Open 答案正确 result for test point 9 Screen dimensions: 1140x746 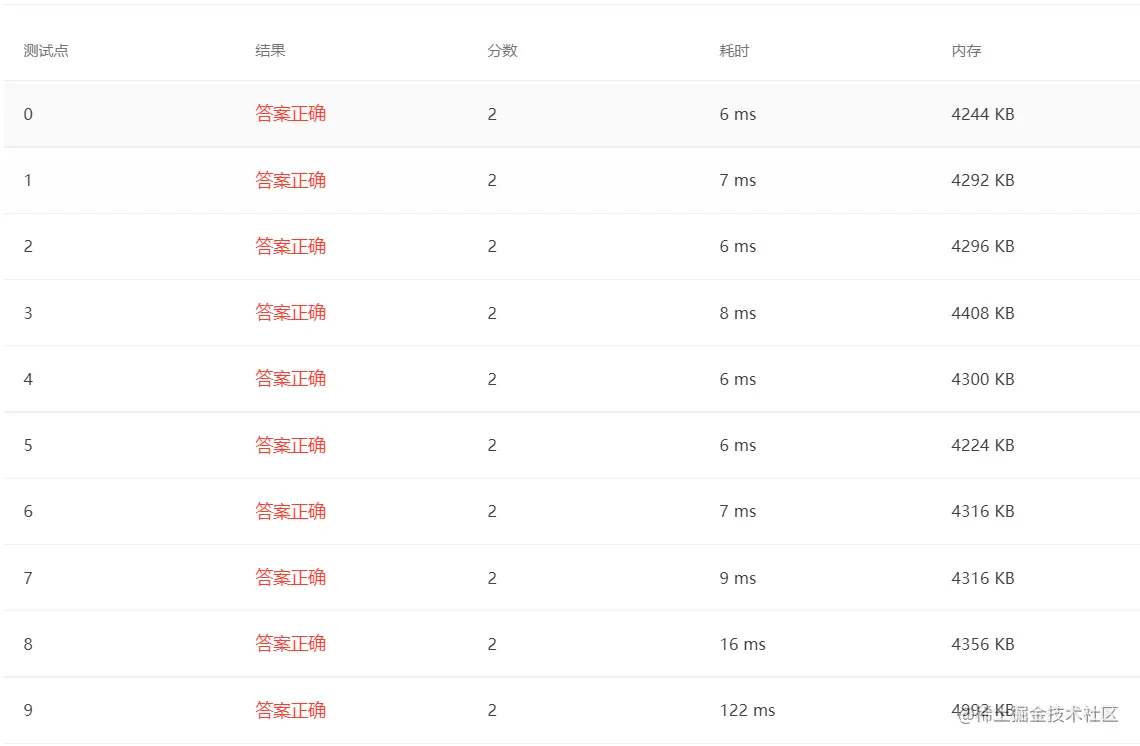coord(290,710)
